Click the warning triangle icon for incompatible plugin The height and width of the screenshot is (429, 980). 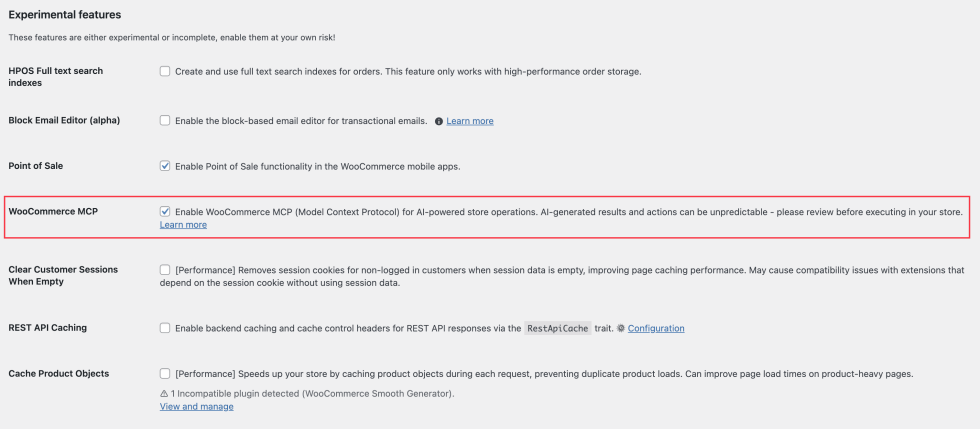(164, 393)
